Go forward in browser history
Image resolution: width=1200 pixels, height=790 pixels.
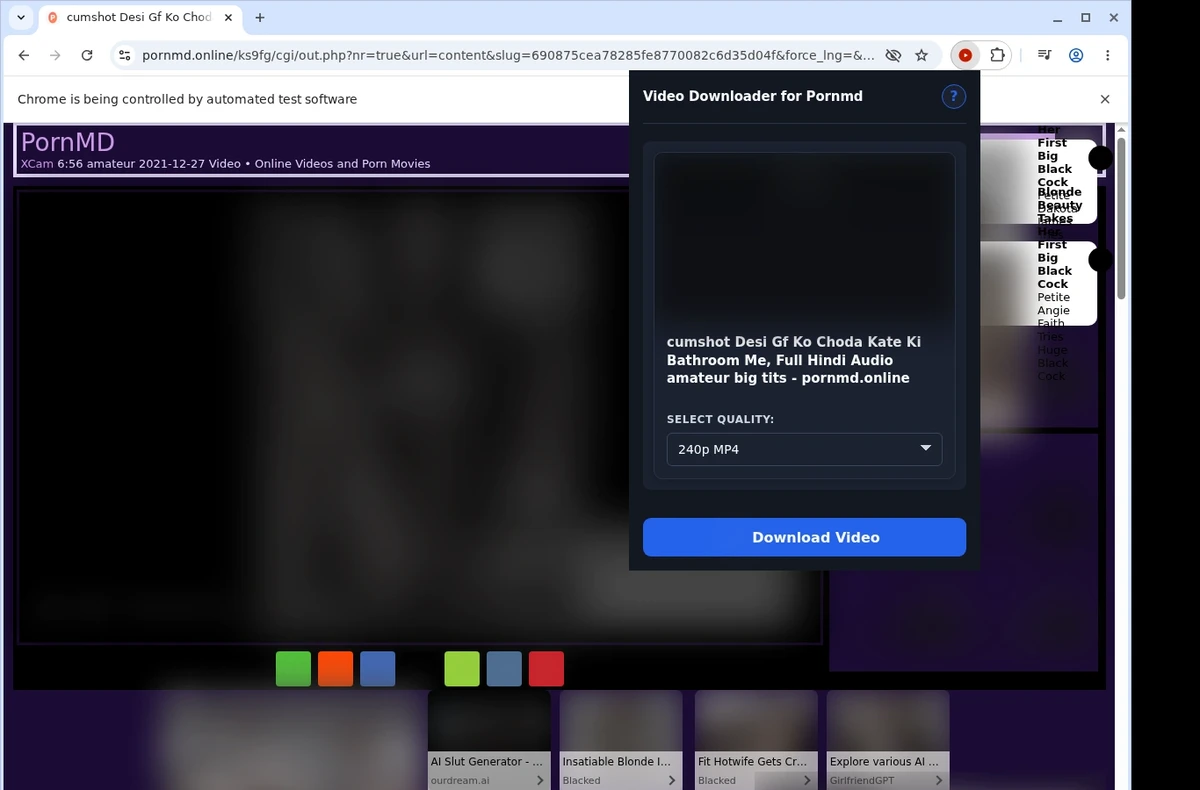point(55,56)
